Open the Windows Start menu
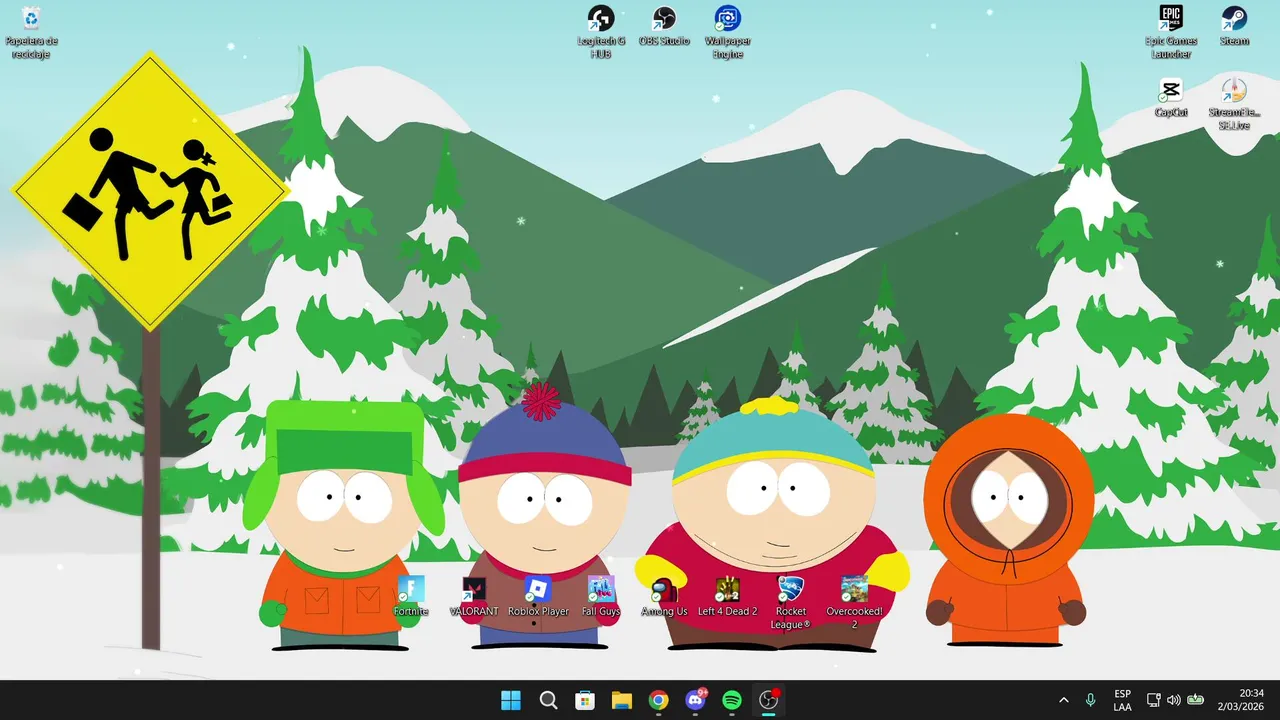 (511, 700)
